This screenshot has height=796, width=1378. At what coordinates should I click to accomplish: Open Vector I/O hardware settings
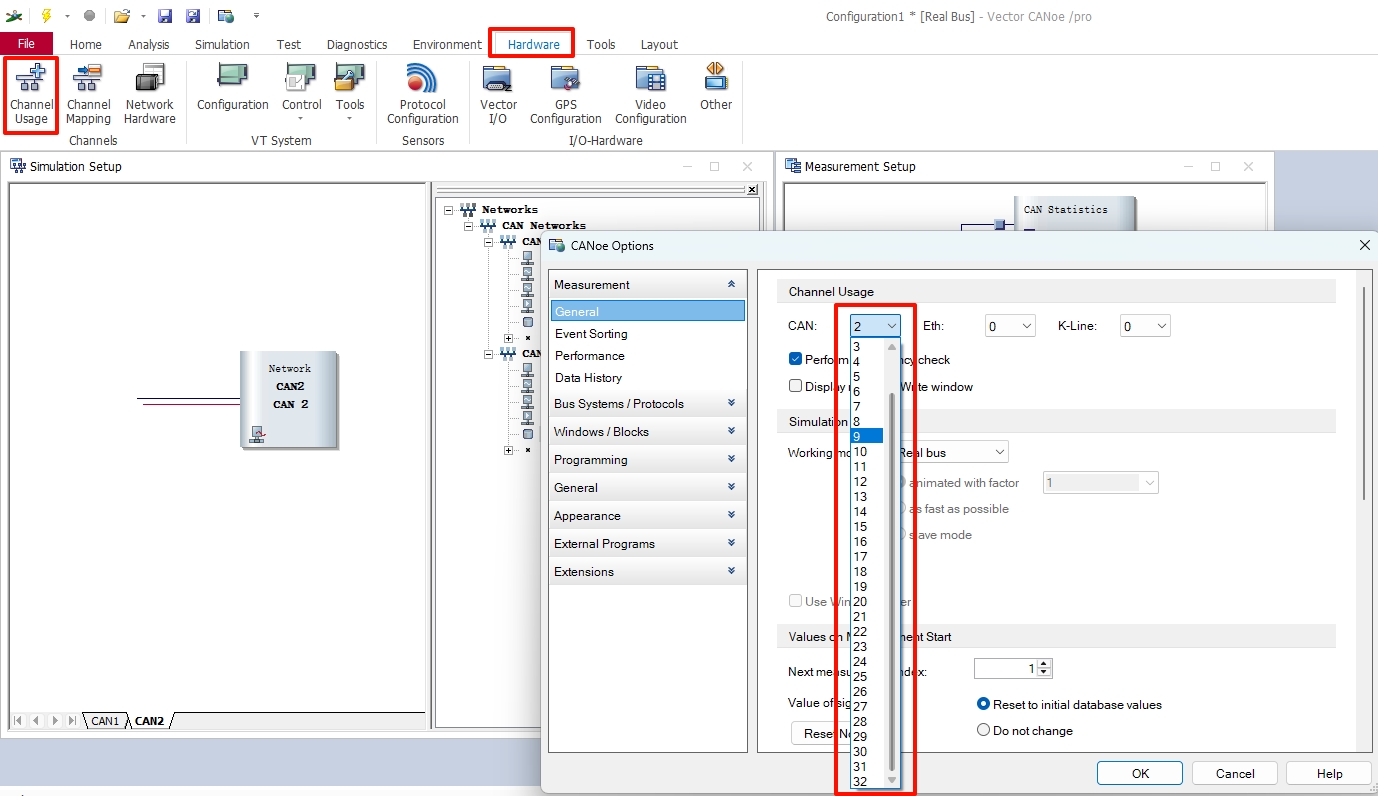(x=498, y=95)
